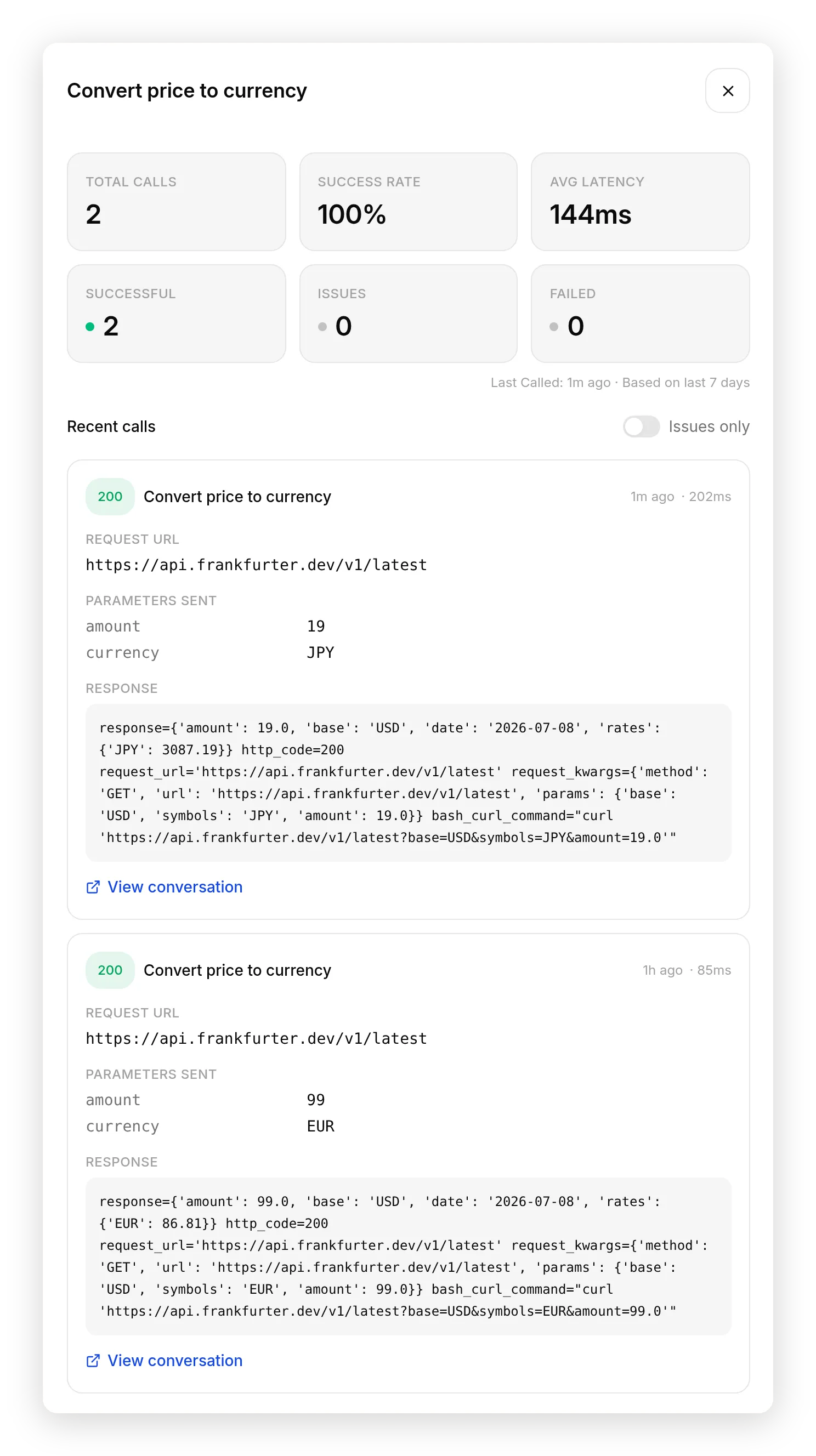Click REQUEST URL label in EUR call
The width and height of the screenshot is (816, 1456).
pyautogui.click(x=132, y=1014)
